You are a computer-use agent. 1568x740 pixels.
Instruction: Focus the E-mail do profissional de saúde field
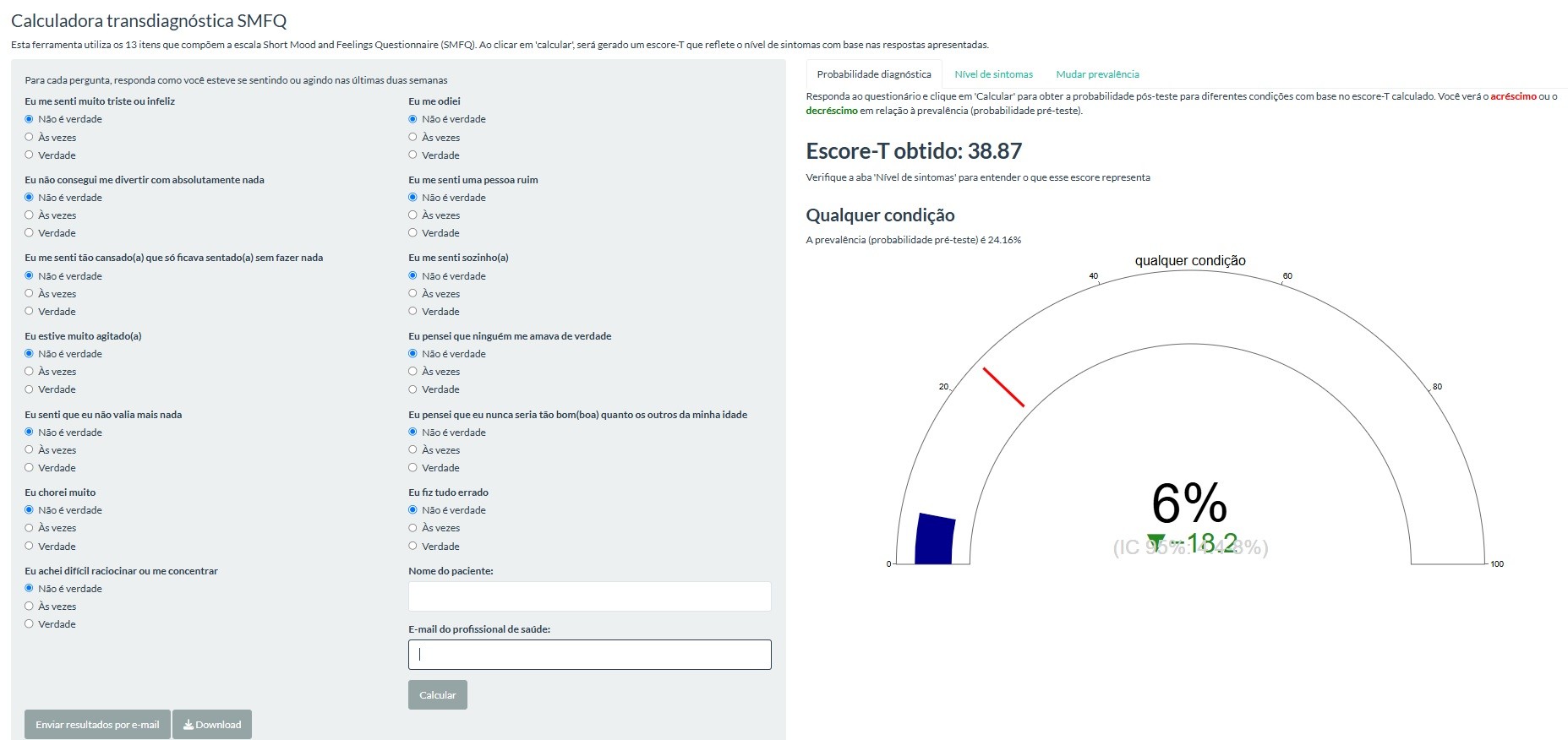coord(589,655)
